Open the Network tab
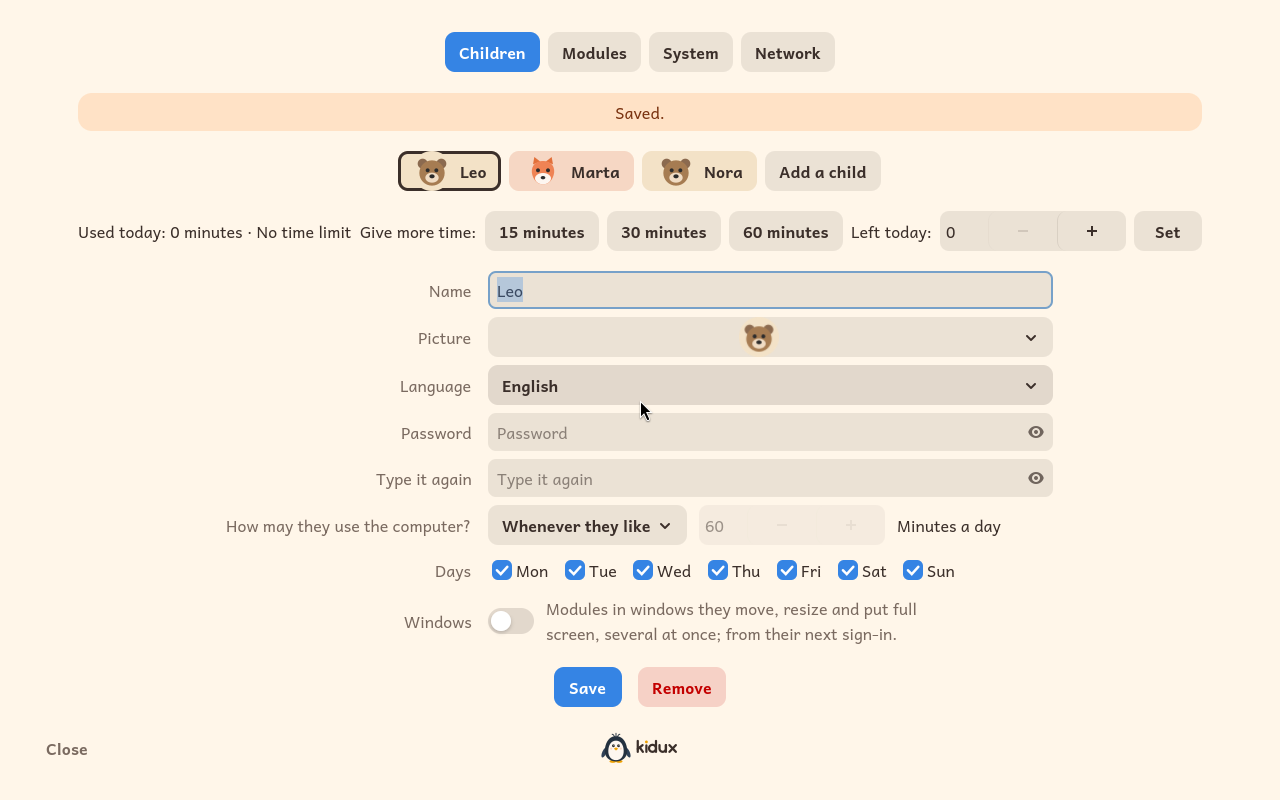This screenshot has width=1280, height=800. [x=788, y=52]
